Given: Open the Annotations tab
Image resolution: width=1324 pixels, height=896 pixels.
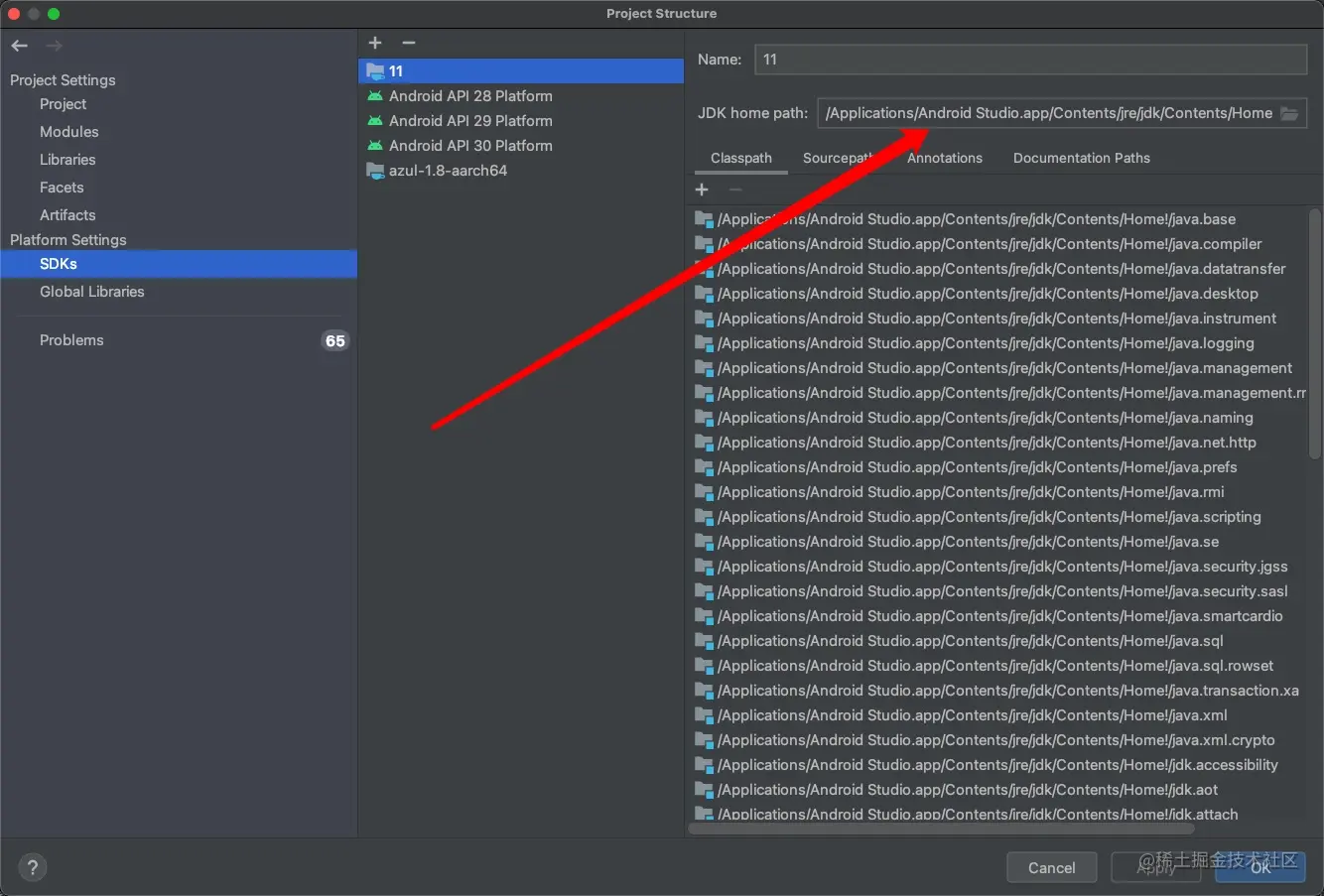Looking at the screenshot, I should (945, 158).
